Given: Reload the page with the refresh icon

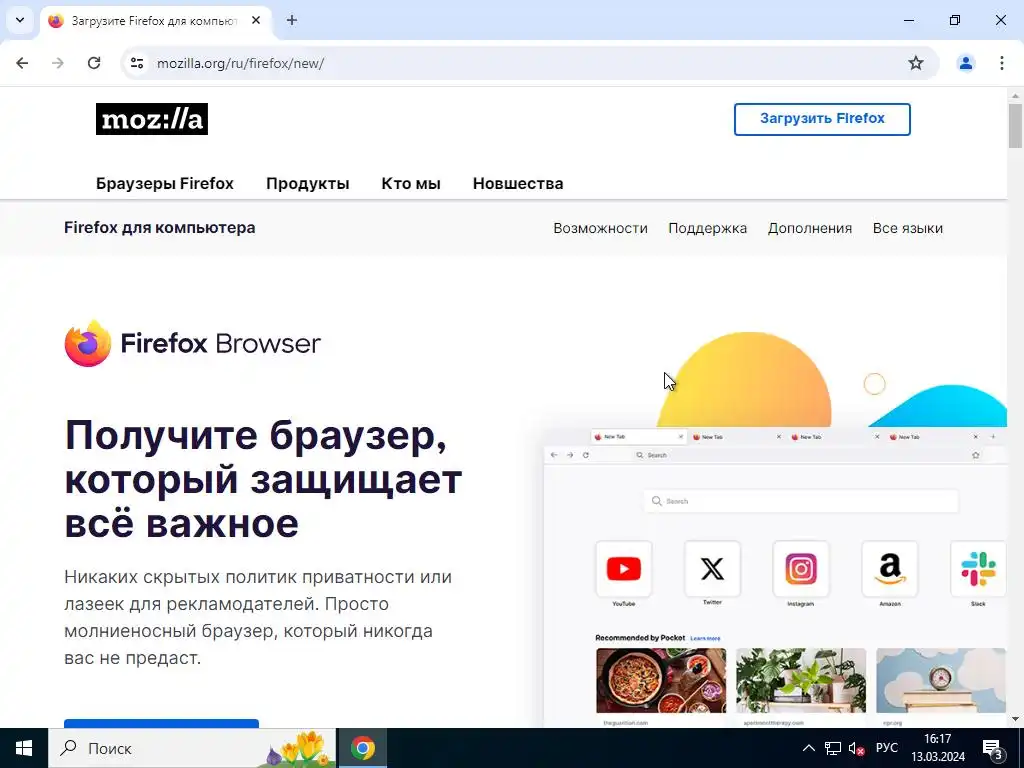Looking at the screenshot, I should click(x=94, y=63).
